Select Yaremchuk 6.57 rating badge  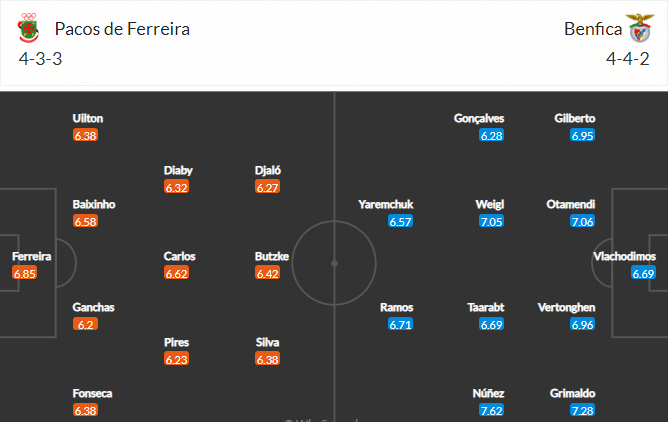tap(400, 221)
